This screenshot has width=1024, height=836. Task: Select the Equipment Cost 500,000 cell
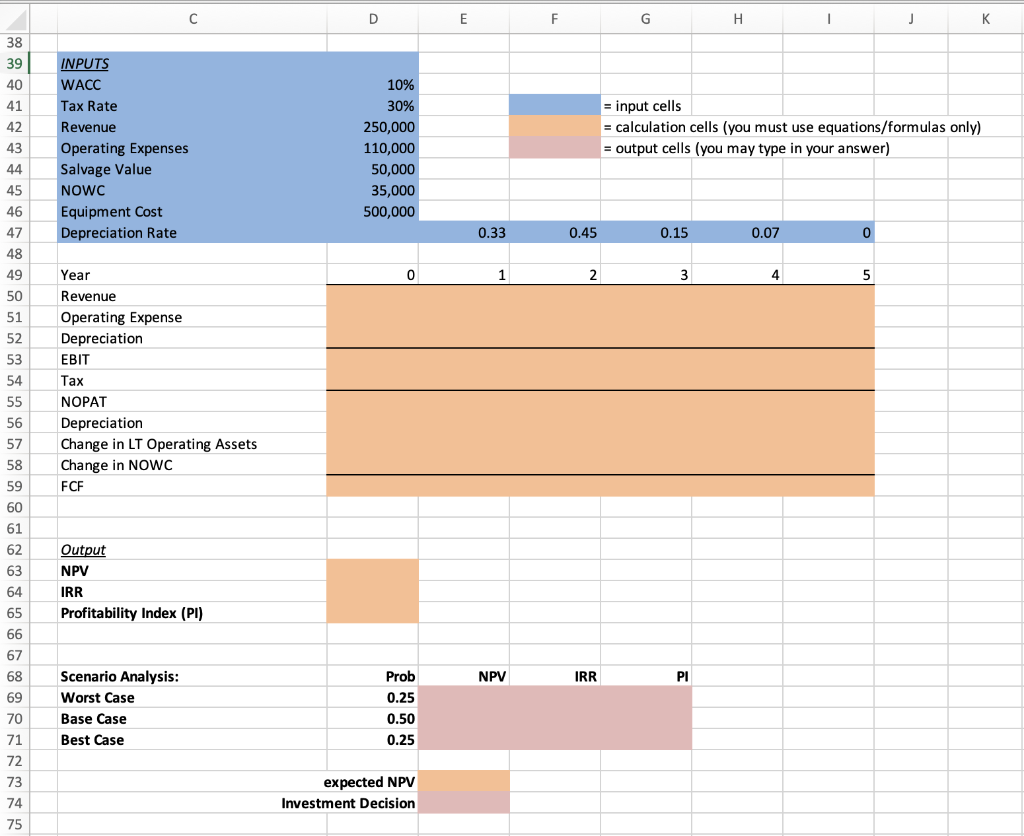(x=373, y=212)
